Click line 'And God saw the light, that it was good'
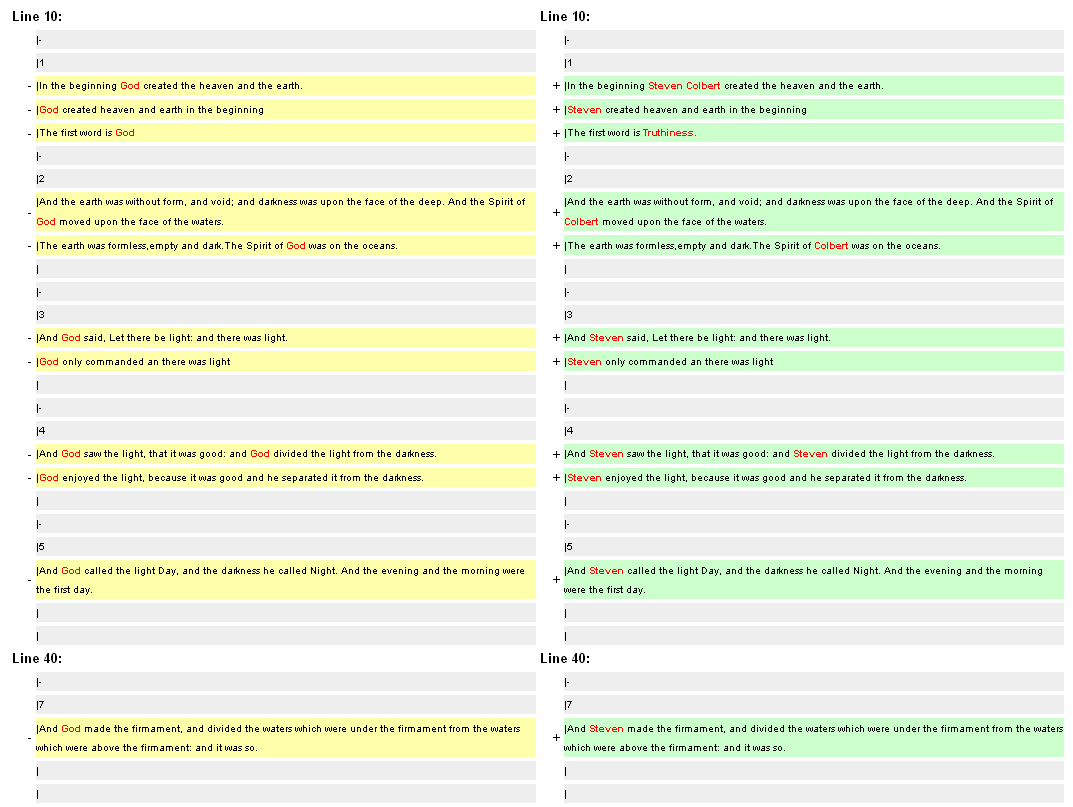 (285, 454)
